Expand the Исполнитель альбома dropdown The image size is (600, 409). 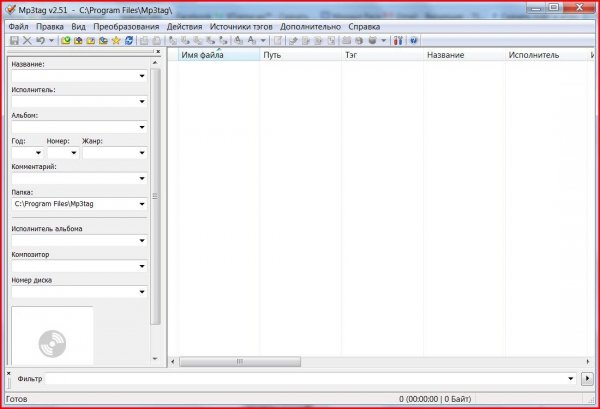(142, 241)
